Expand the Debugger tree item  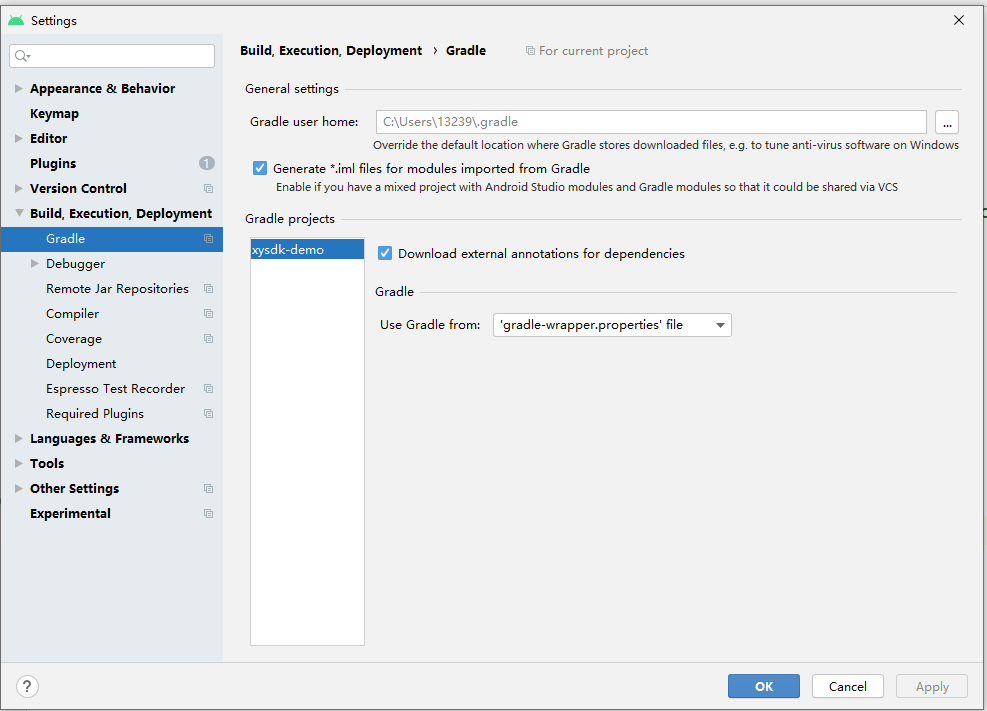pos(32,263)
